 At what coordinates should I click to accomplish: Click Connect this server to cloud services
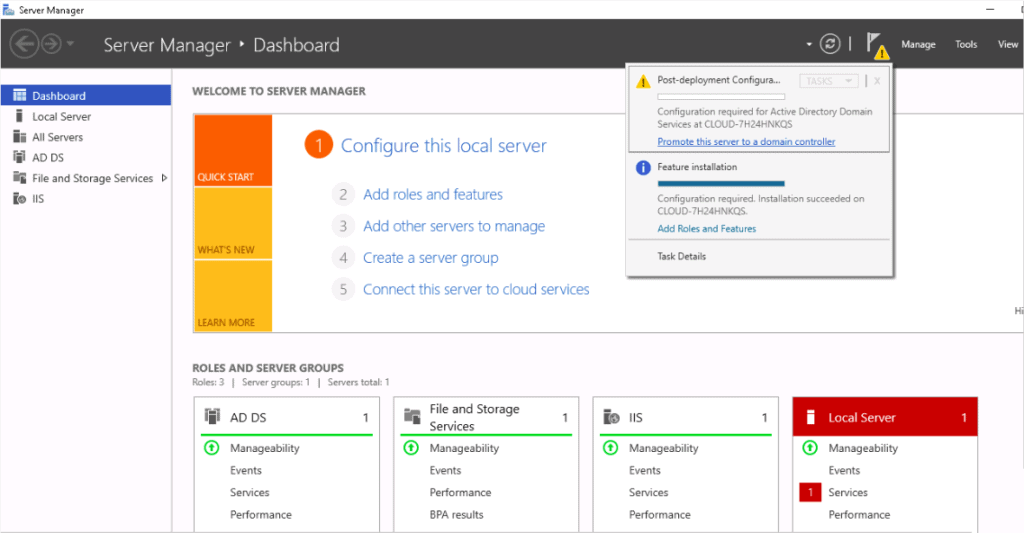(476, 289)
